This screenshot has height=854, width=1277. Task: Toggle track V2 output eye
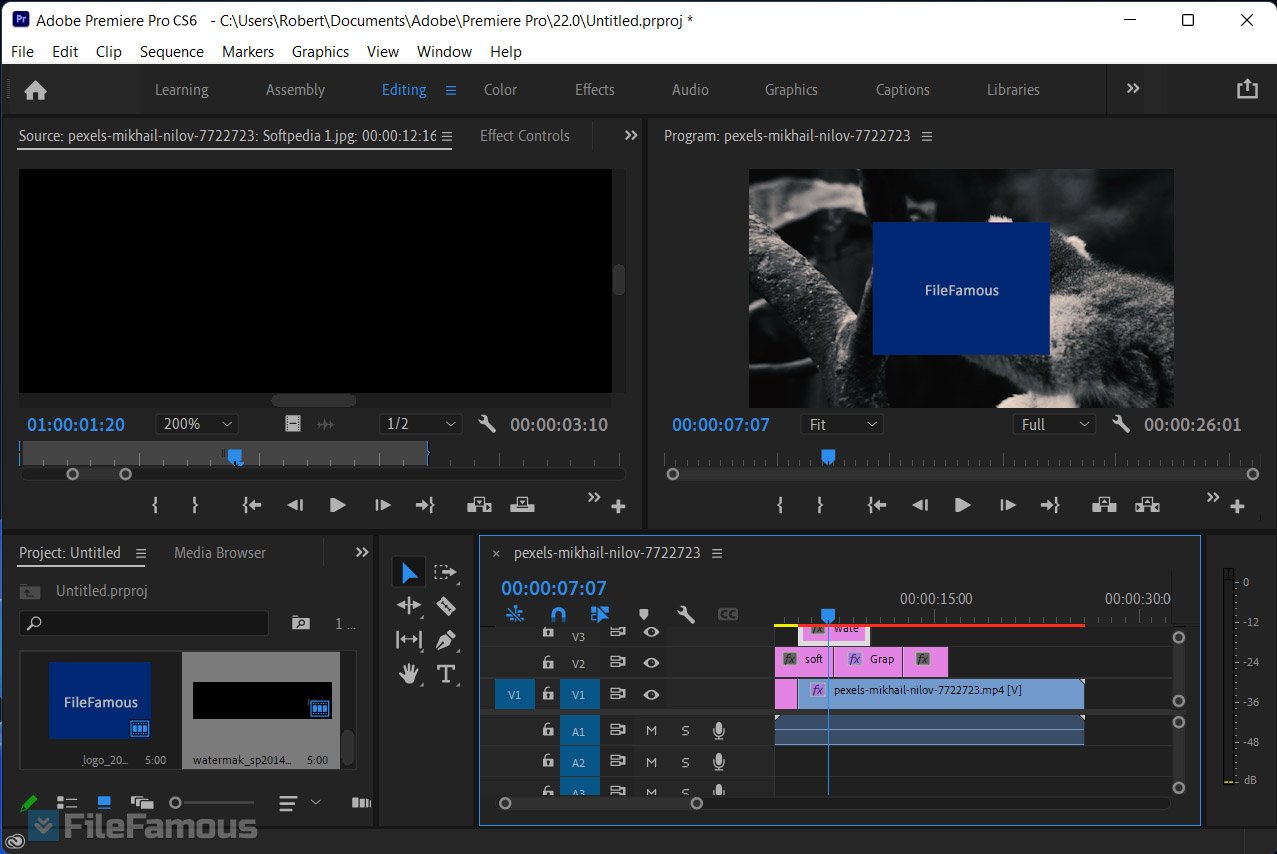[x=651, y=662]
